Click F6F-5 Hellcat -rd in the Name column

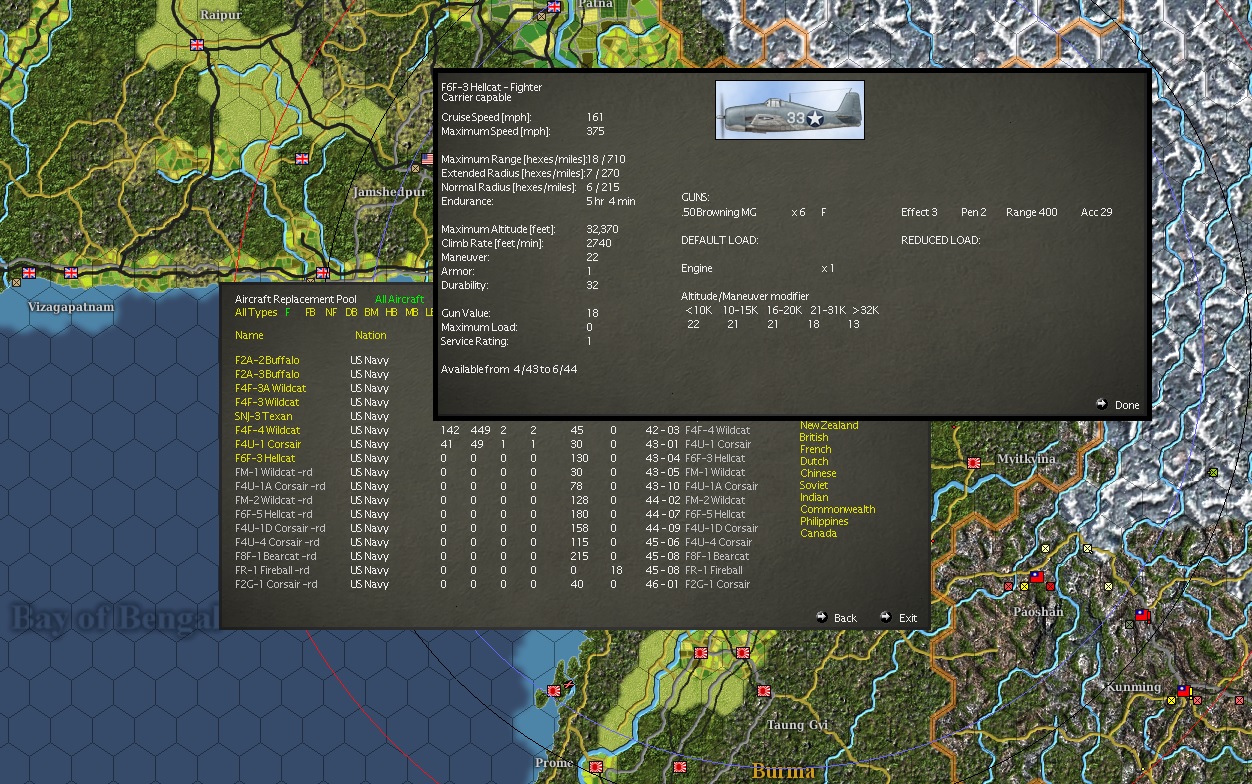273,514
